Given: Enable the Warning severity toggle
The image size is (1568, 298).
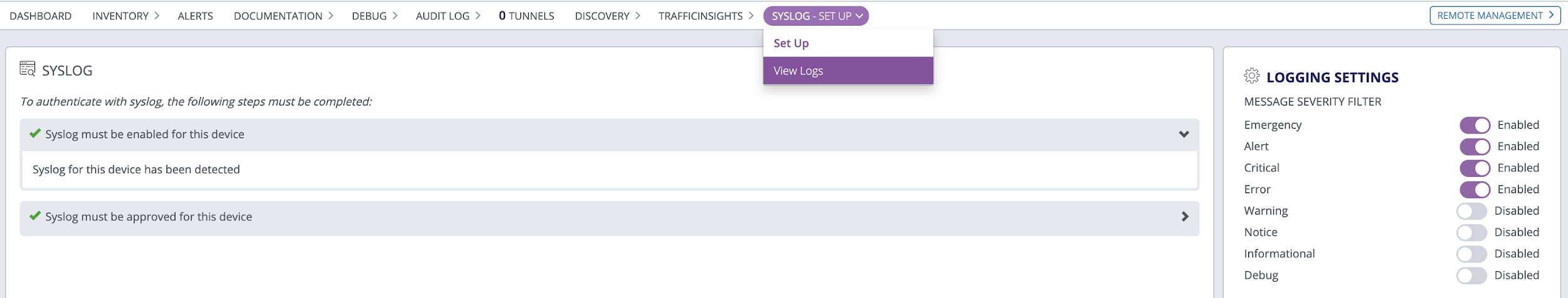Looking at the screenshot, I should (1471, 211).
